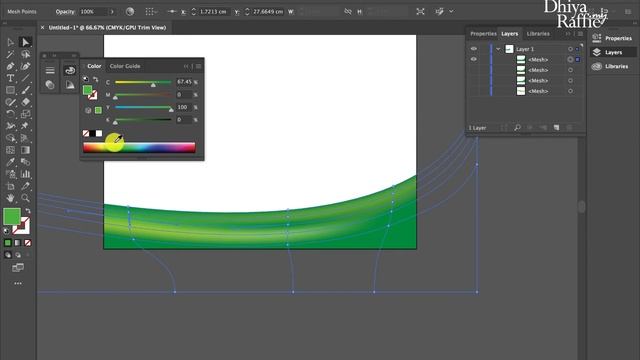Select the Symbol Sprayer tool
The image size is (640, 360).
pos(11,174)
